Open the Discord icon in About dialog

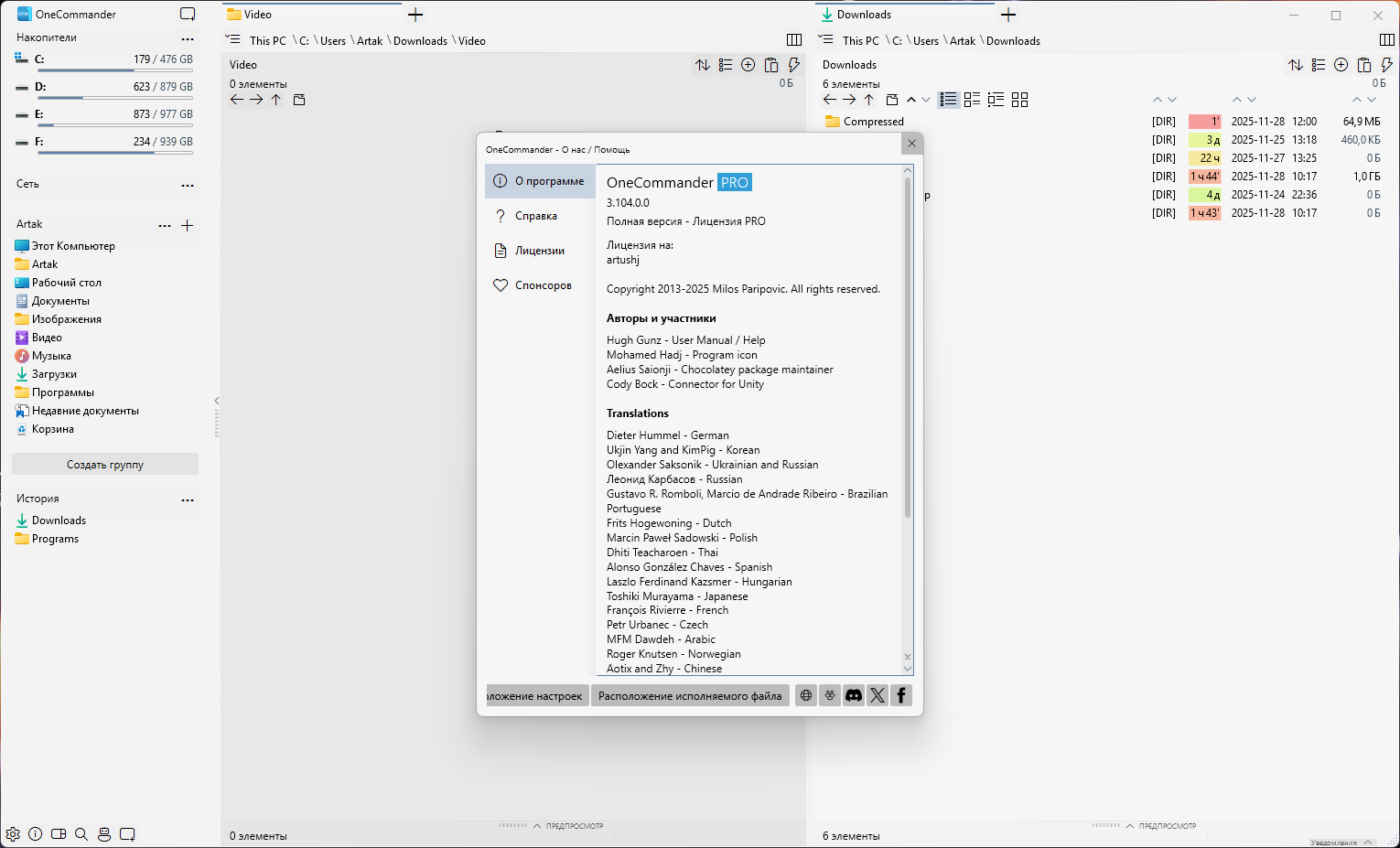click(854, 695)
